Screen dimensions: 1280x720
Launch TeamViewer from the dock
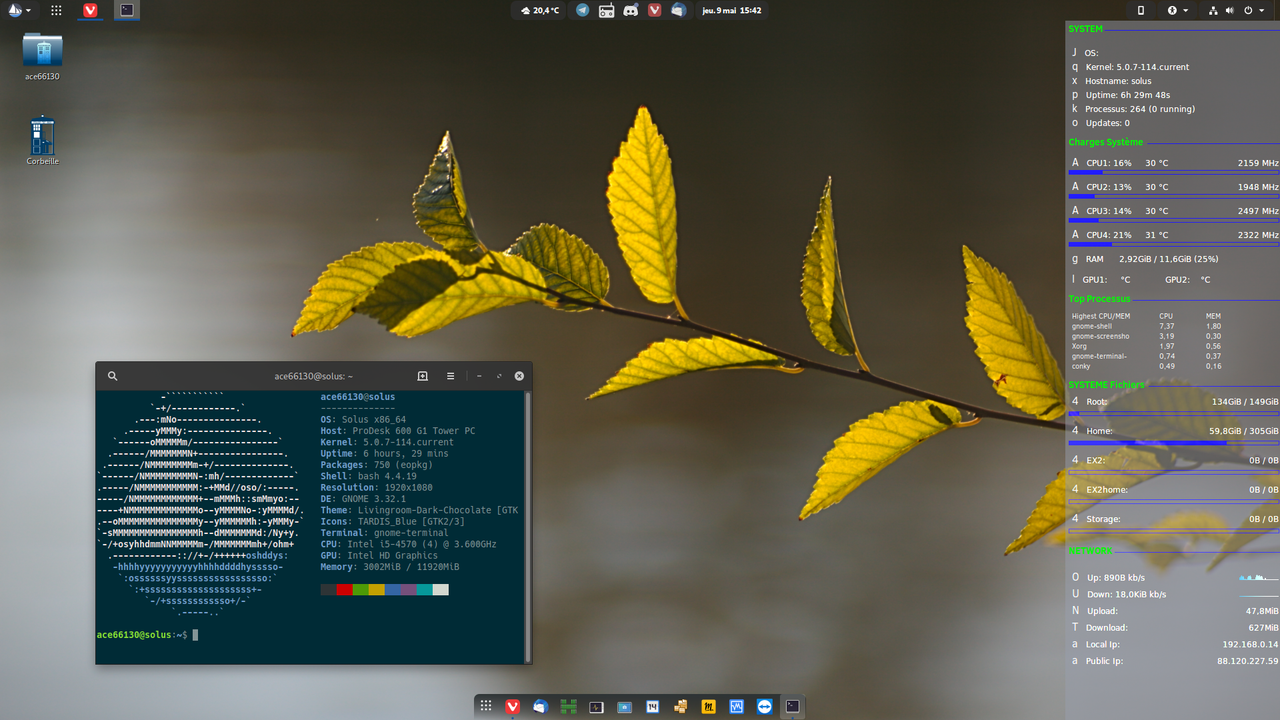pyautogui.click(x=765, y=706)
